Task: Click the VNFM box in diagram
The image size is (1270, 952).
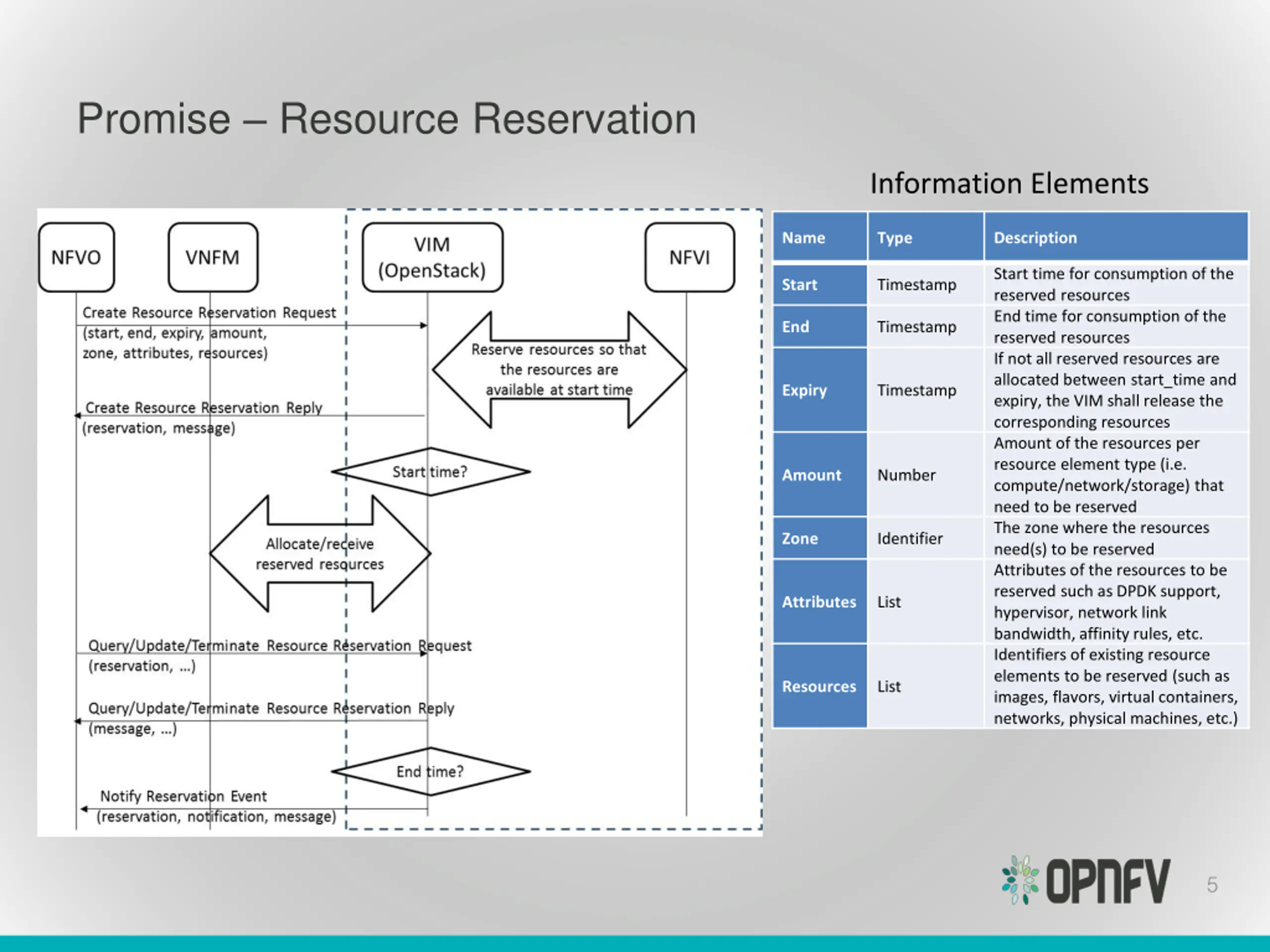Action: [x=213, y=257]
